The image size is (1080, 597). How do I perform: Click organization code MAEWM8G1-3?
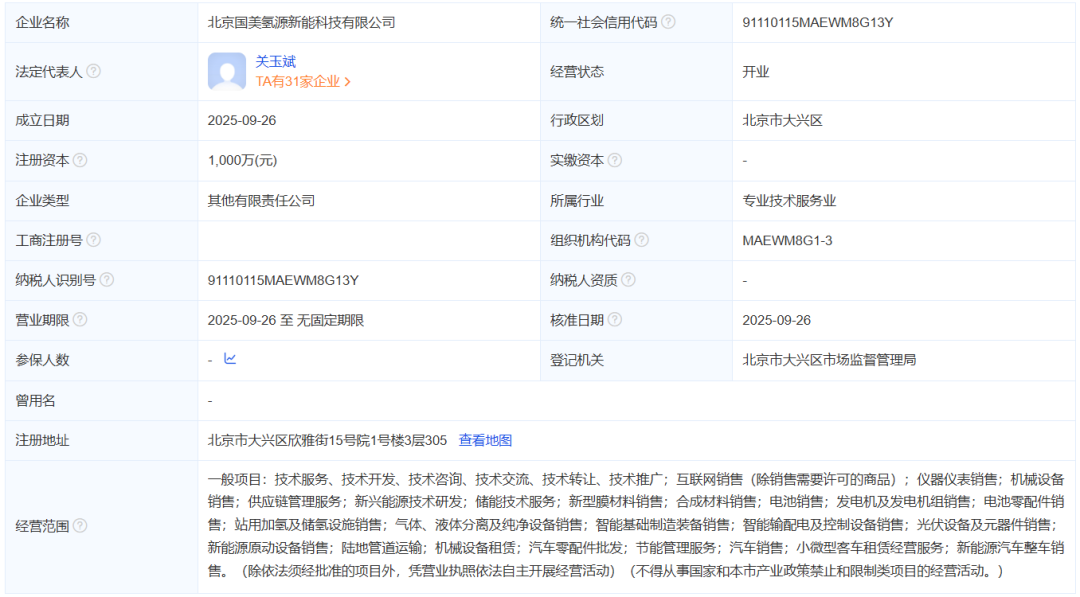[787, 240]
